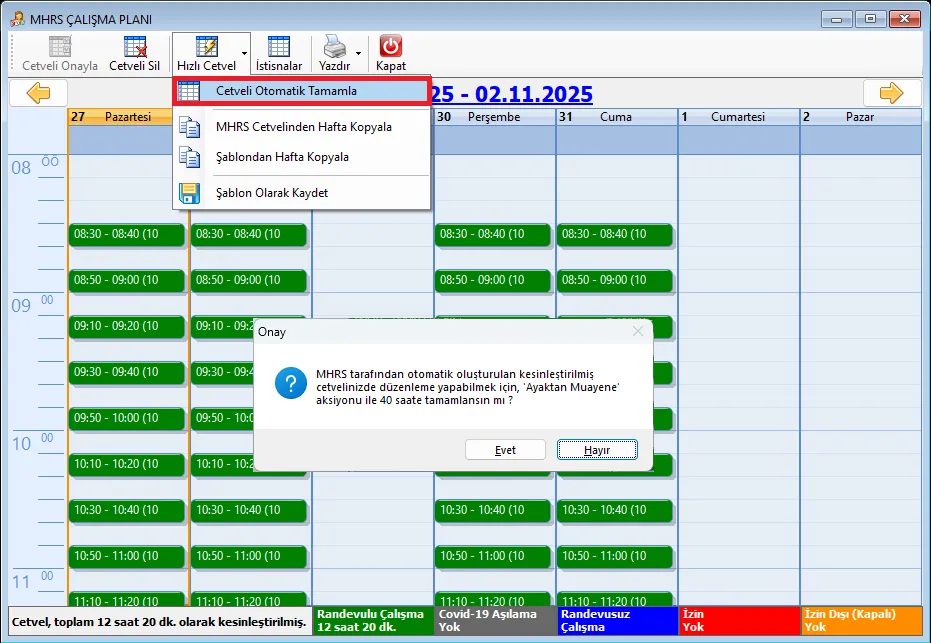The height and width of the screenshot is (643, 931).
Task: Click the gray Covid-19 Aşılama legend
Action: 496,621
